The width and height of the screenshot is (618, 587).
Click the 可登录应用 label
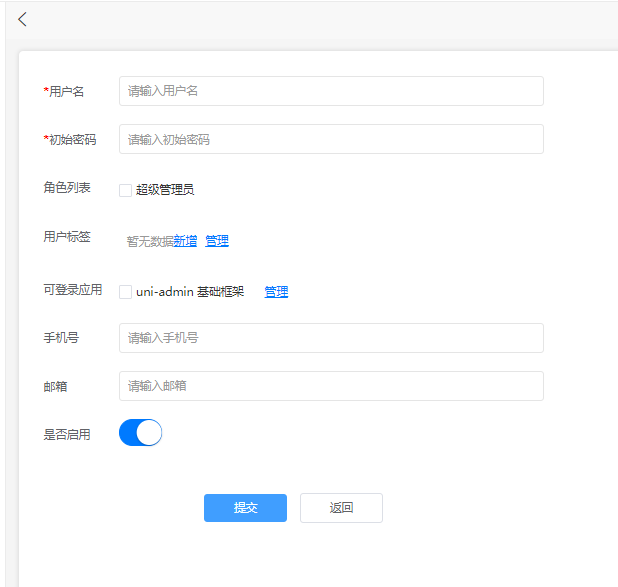point(73,290)
